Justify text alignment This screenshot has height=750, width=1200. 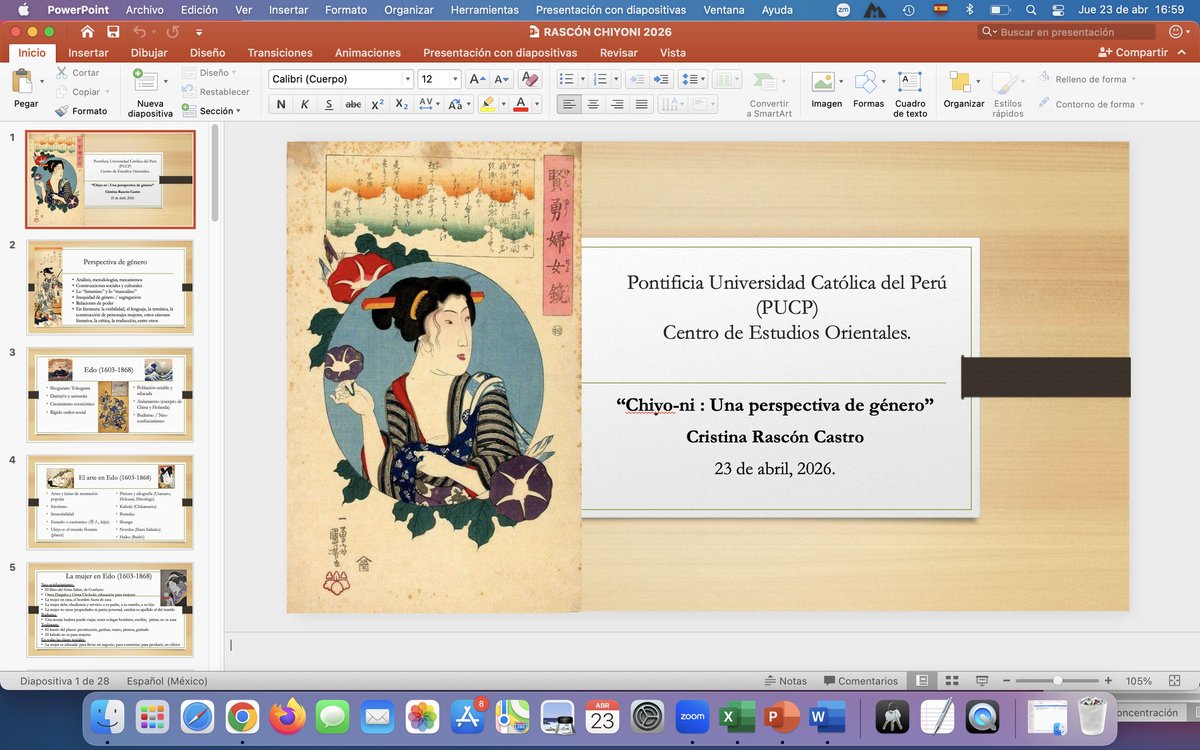pos(642,104)
